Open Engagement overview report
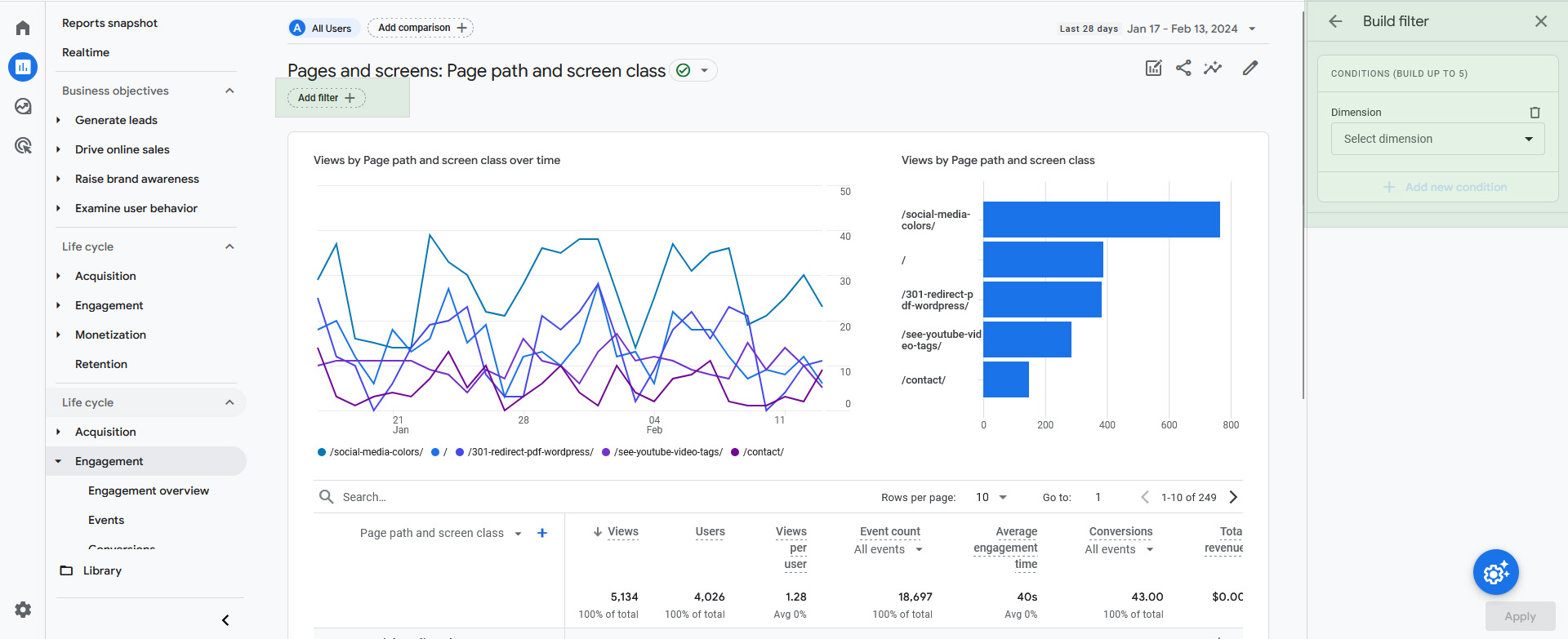The height and width of the screenshot is (639, 1568). click(x=149, y=490)
